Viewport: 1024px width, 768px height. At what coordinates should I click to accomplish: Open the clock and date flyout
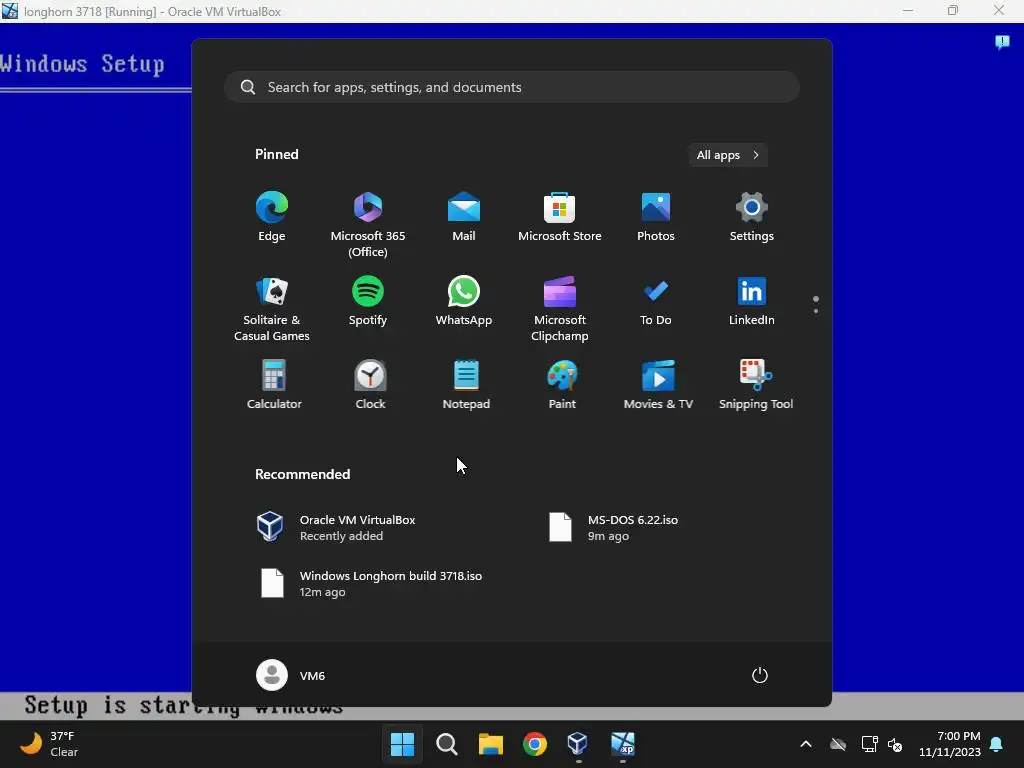click(x=950, y=744)
